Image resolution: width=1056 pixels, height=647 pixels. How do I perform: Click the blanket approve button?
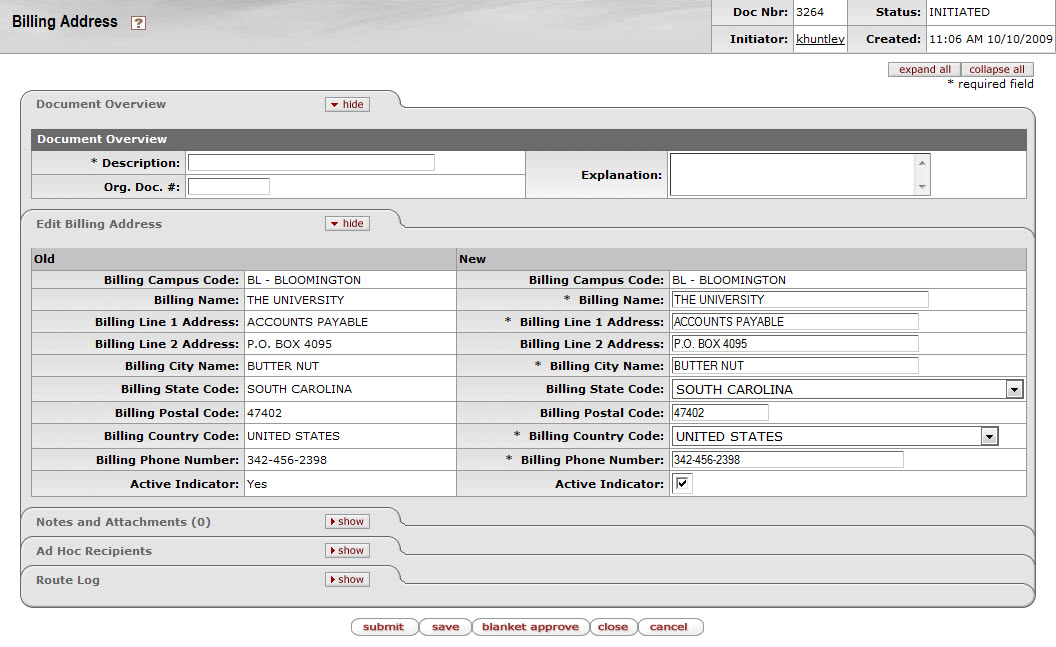530,627
